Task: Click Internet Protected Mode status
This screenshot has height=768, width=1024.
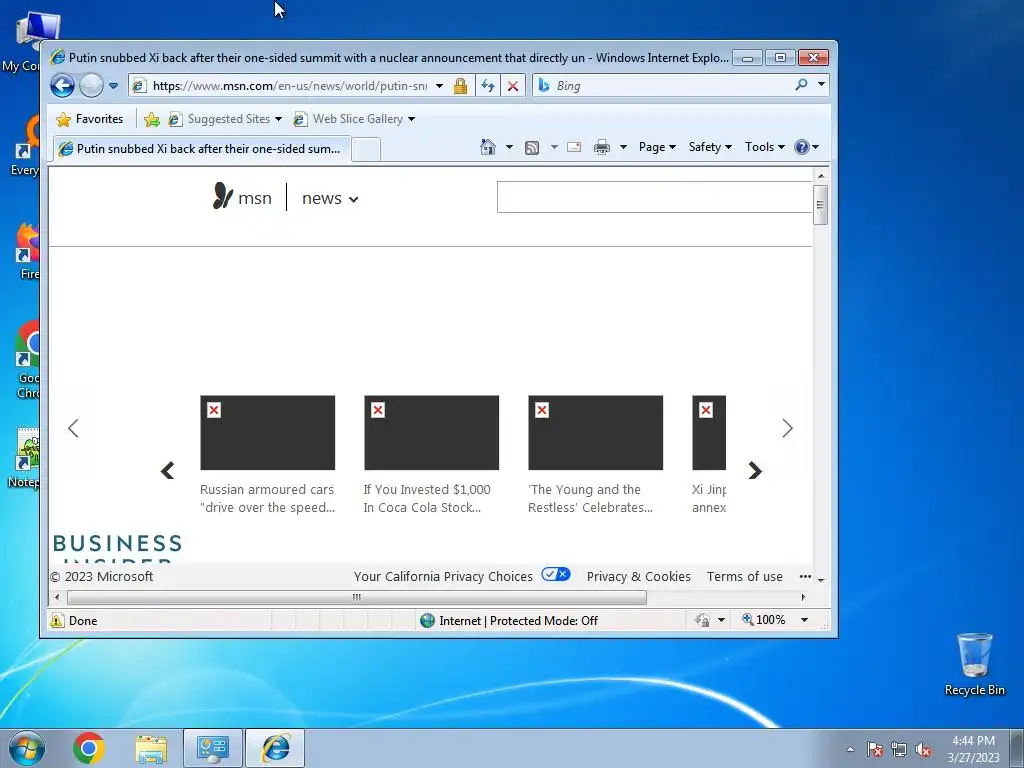Action: tap(509, 620)
